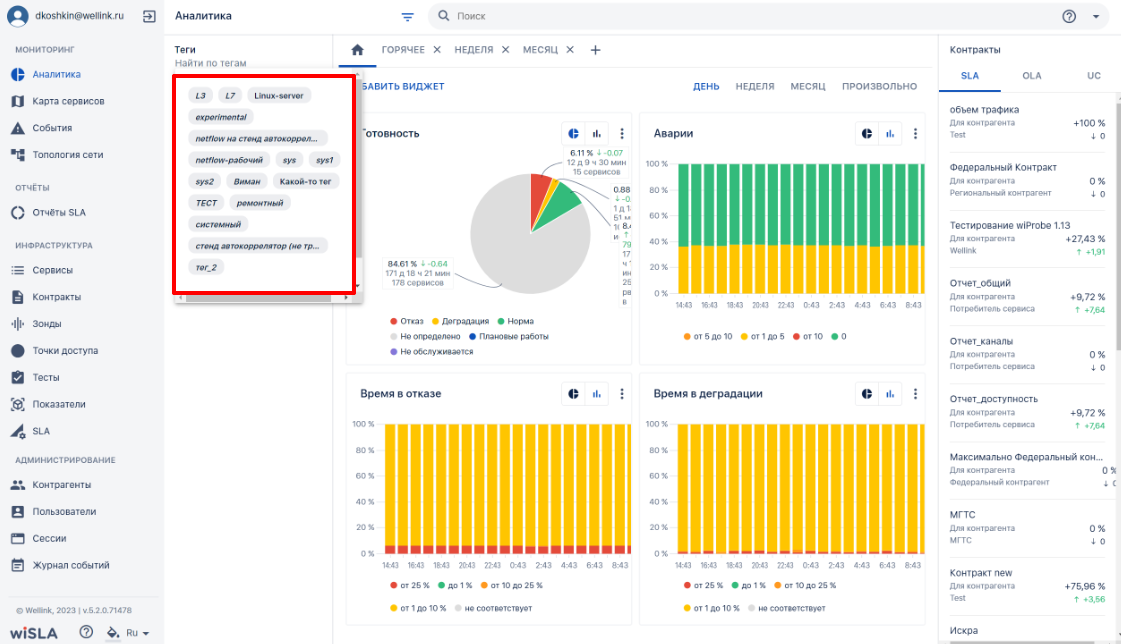
Task: Toggle the experimental tag chip
Action: [x=221, y=117]
